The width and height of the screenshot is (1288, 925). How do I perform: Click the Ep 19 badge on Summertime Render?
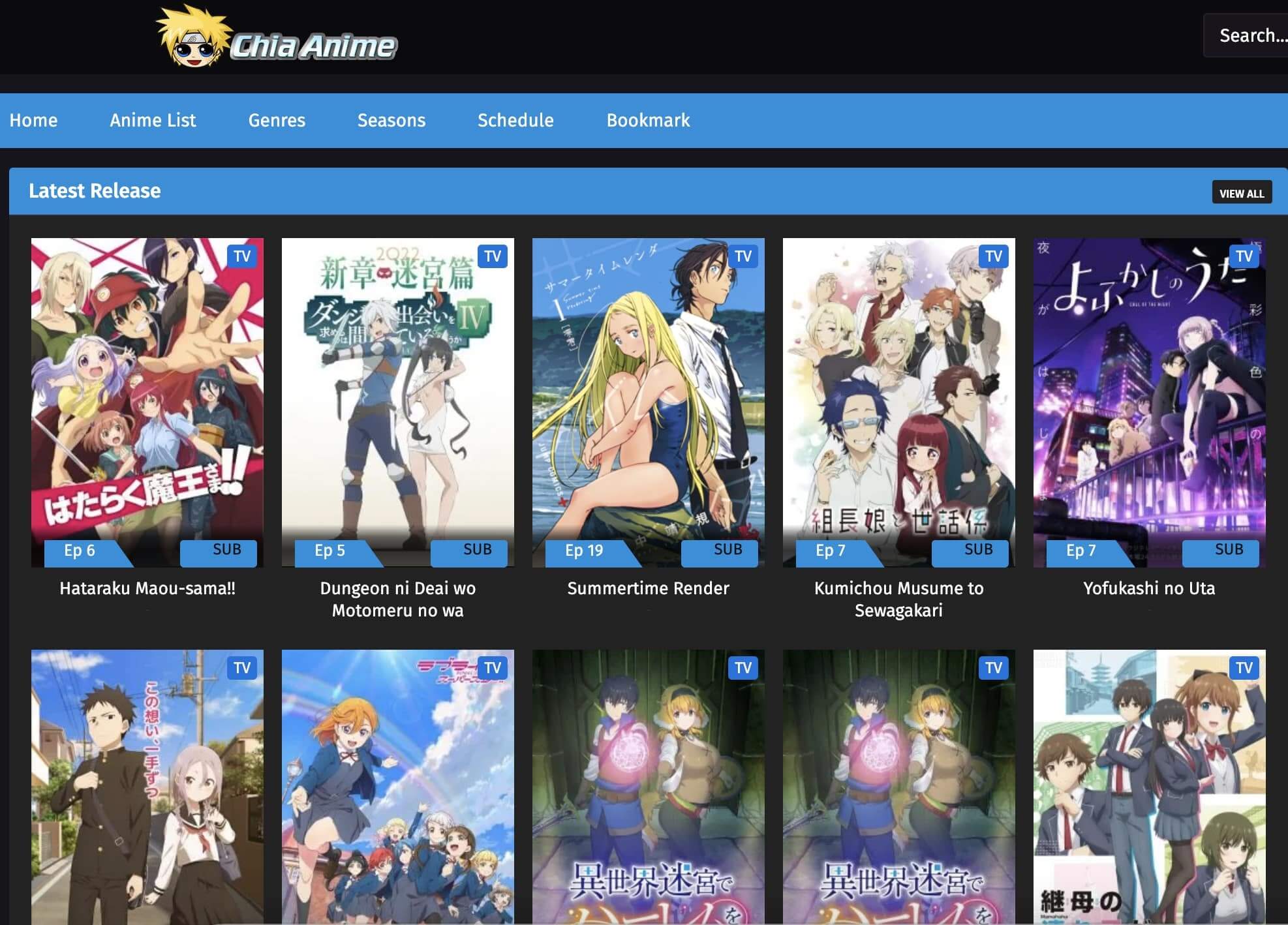point(583,551)
